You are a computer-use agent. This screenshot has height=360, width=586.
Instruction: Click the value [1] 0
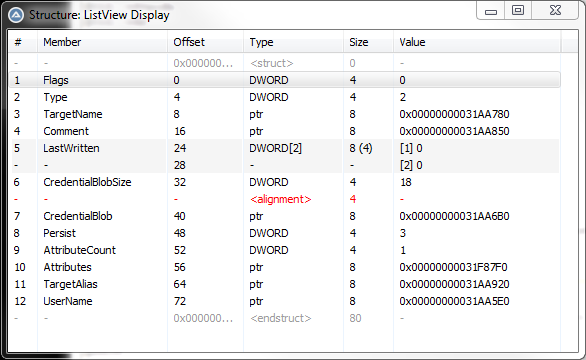pyautogui.click(x=411, y=148)
